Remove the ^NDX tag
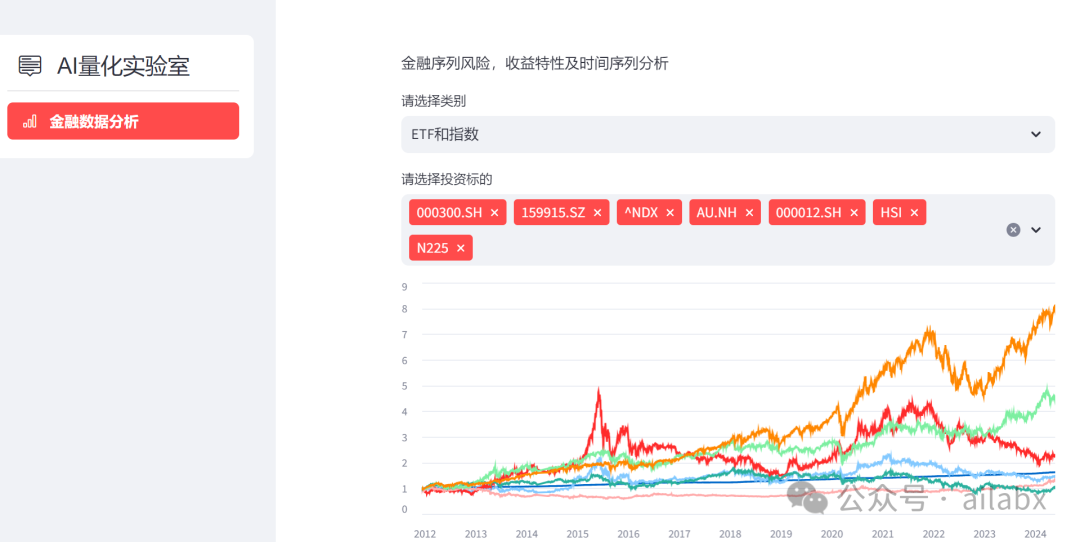The width and height of the screenshot is (1080, 542). [x=669, y=213]
